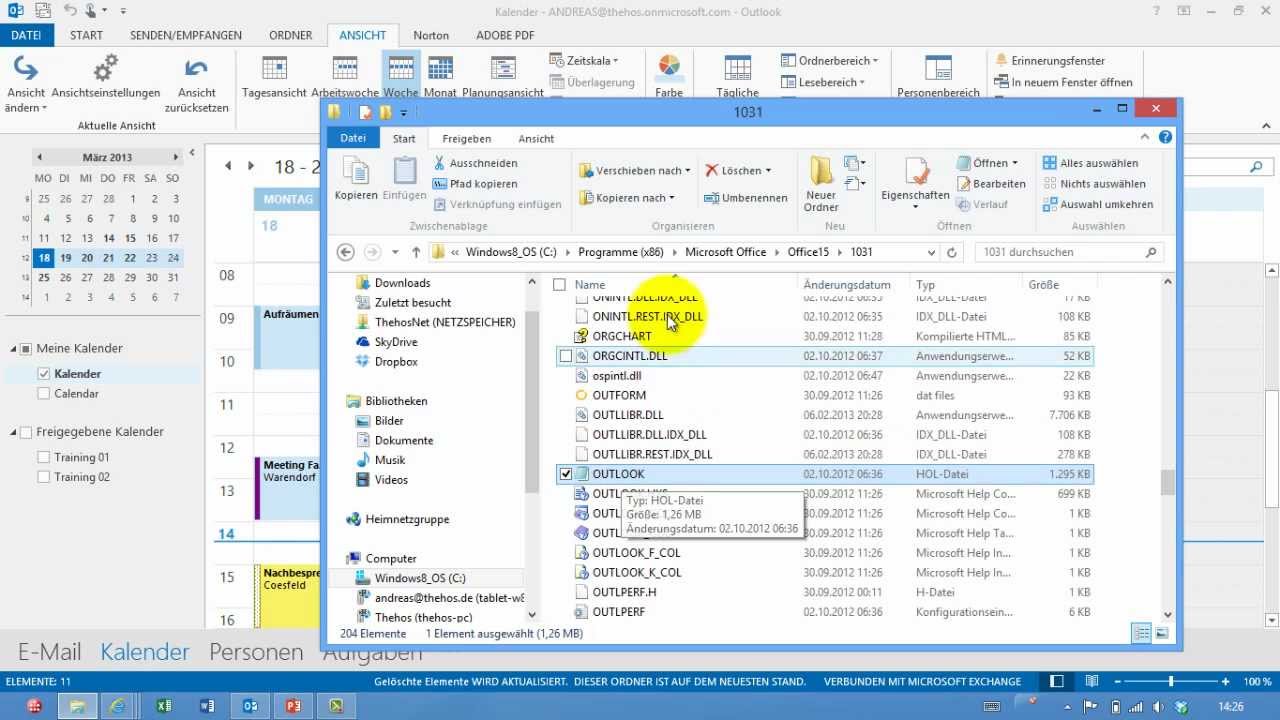This screenshot has width=1280, height=720.
Task: Open Datei tab in Explorer window
Action: (353, 138)
